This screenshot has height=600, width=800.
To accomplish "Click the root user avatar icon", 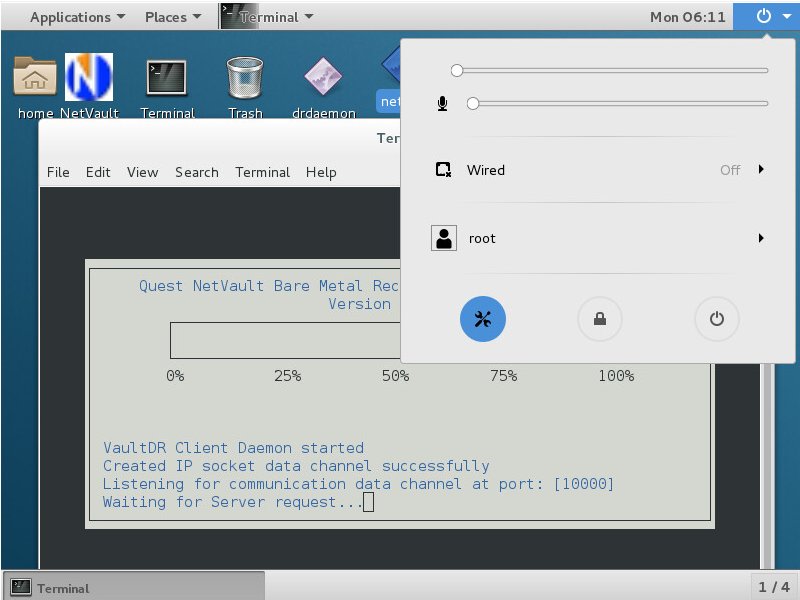I will click(444, 238).
